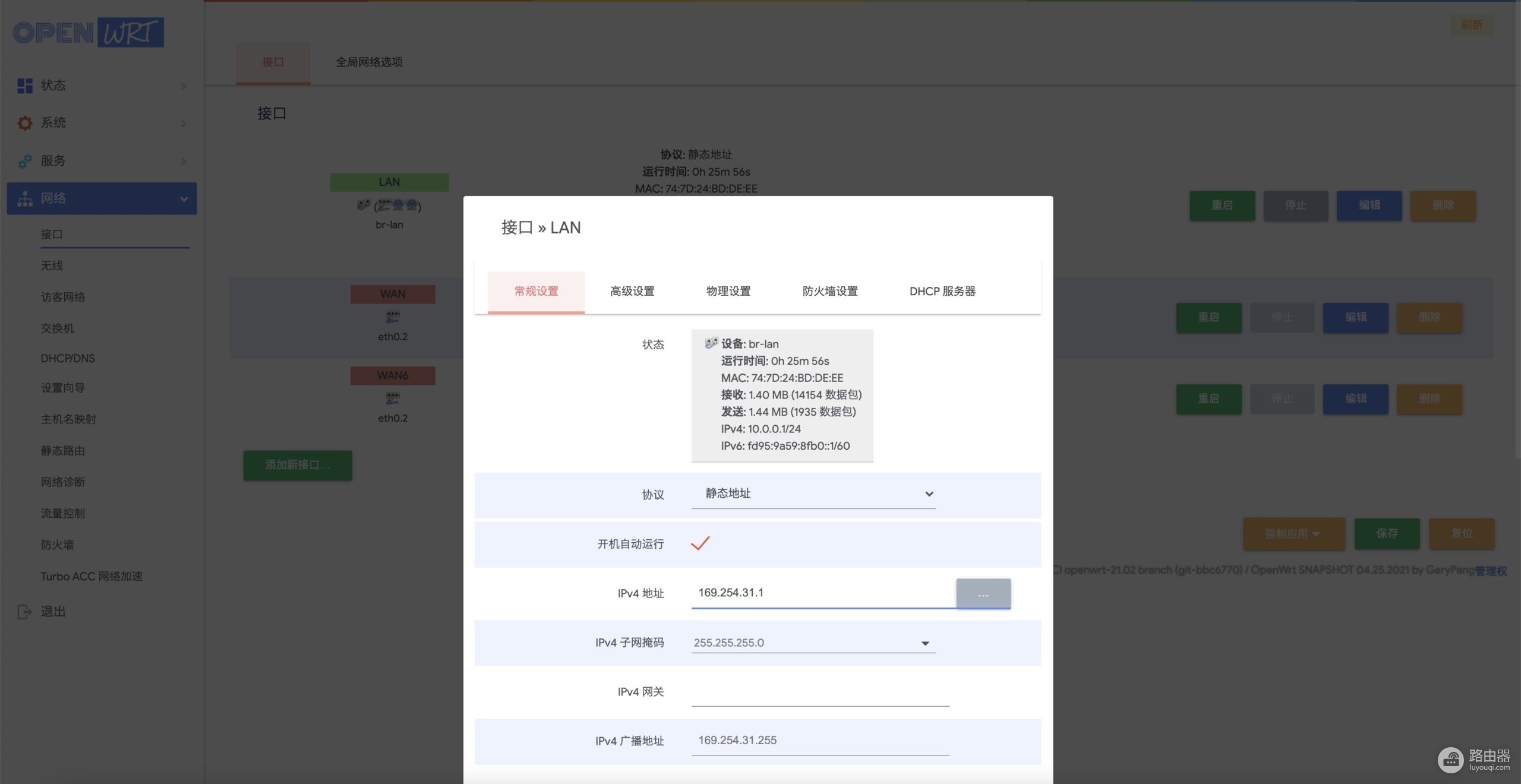Screen dimensions: 1521x784
Task: Switch to the DHCP 服务器 tab
Action: (942, 291)
